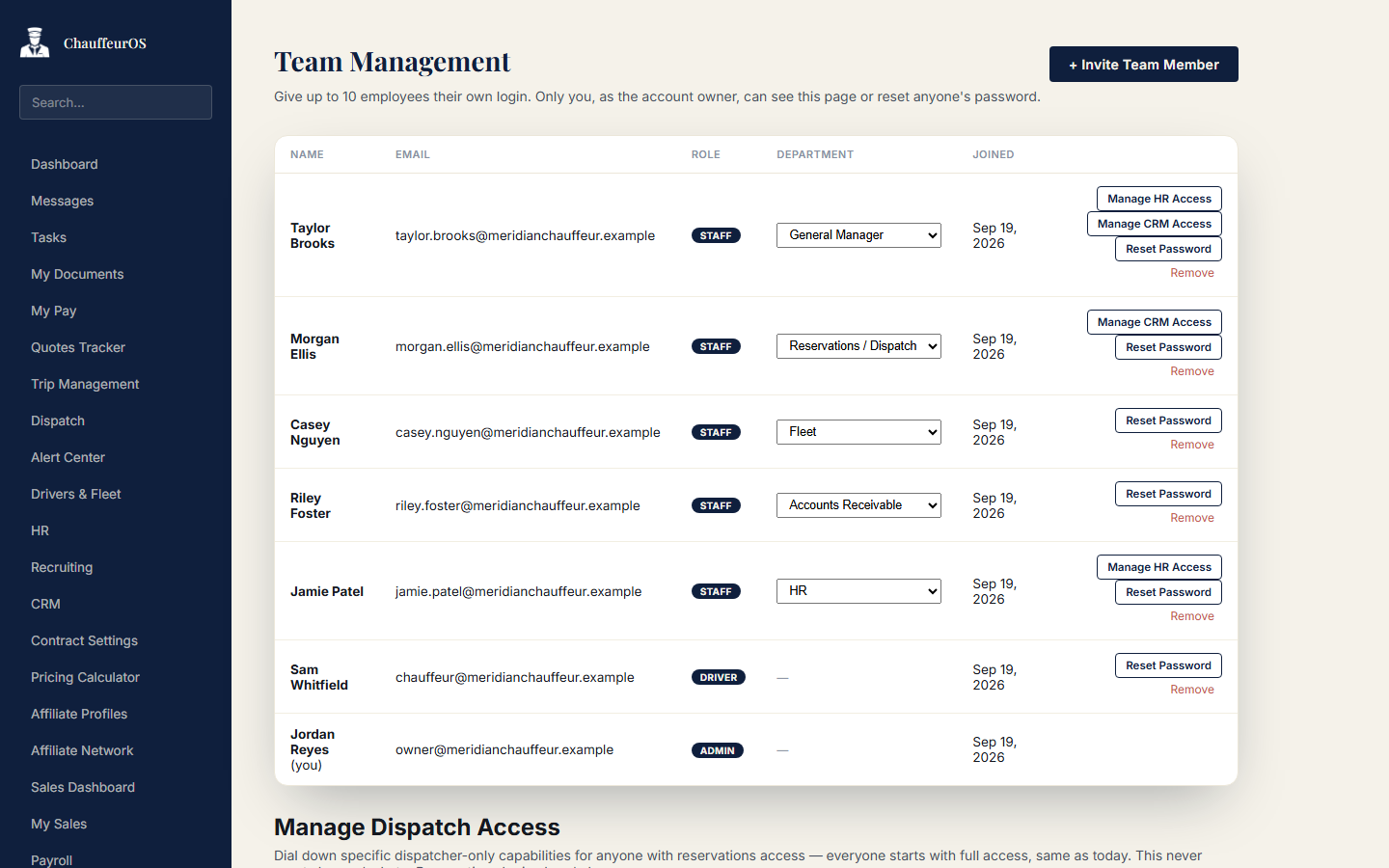Navigate to Pricing Calculator
Viewport: 1389px width, 868px height.
(85, 677)
